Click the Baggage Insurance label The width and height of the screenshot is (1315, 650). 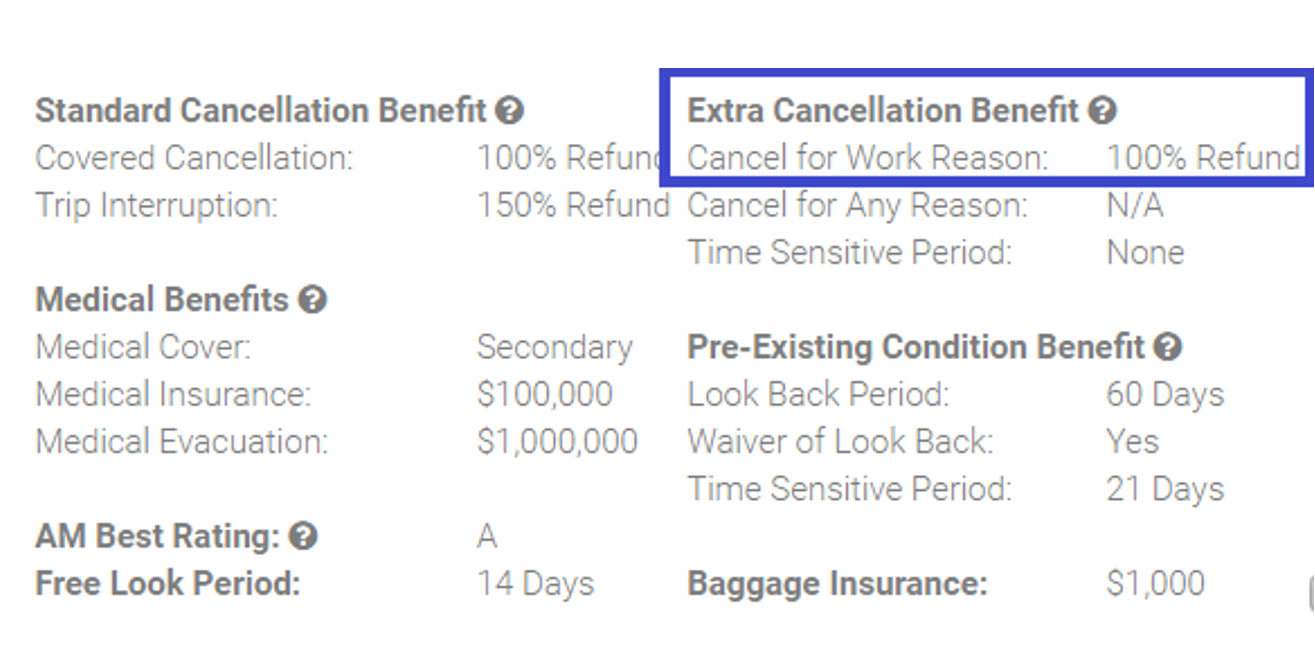tap(837, 584)
